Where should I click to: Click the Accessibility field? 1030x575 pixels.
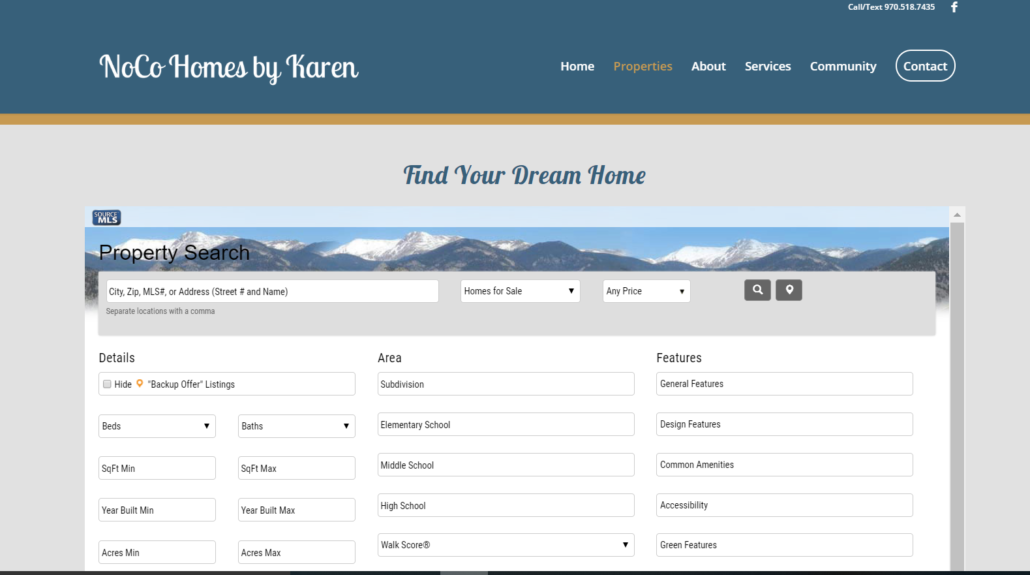tap(784, 505)
